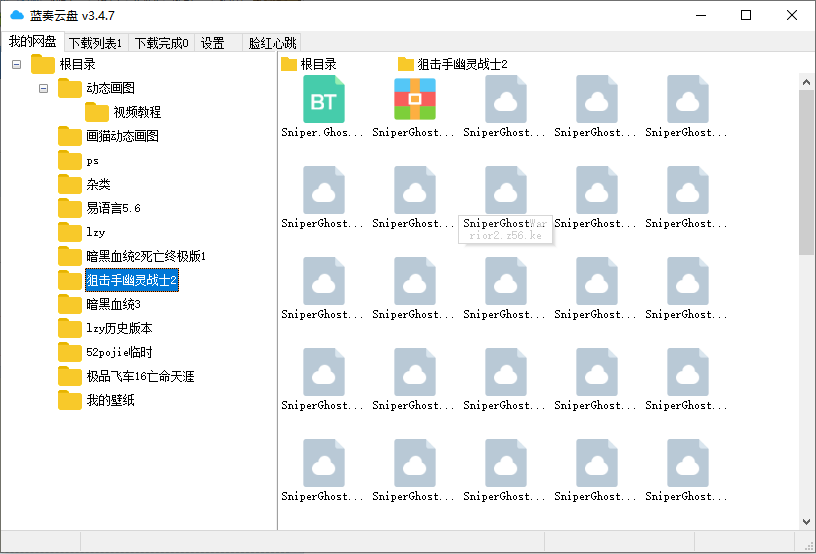This screenshot has height=554, width=816.
Task: Click the folder icon beside 52pojie临时
Action: [x=70, y=352]
